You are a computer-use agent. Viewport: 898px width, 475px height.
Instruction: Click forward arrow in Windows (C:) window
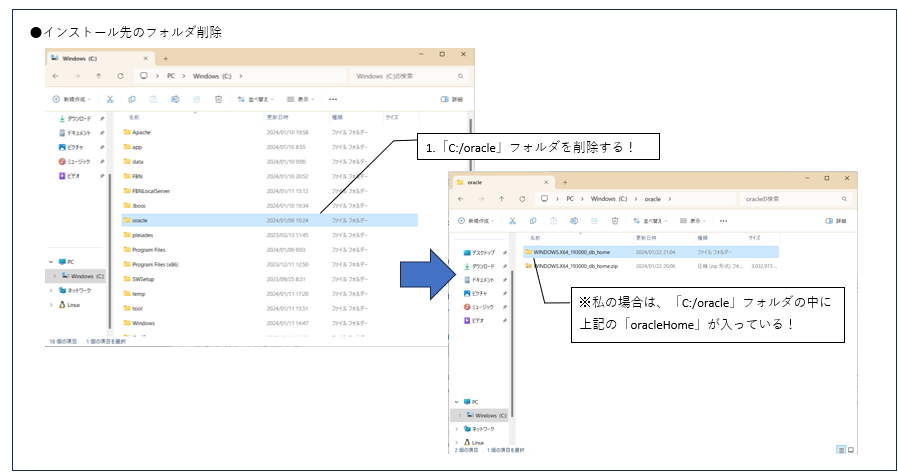point(77,76)
